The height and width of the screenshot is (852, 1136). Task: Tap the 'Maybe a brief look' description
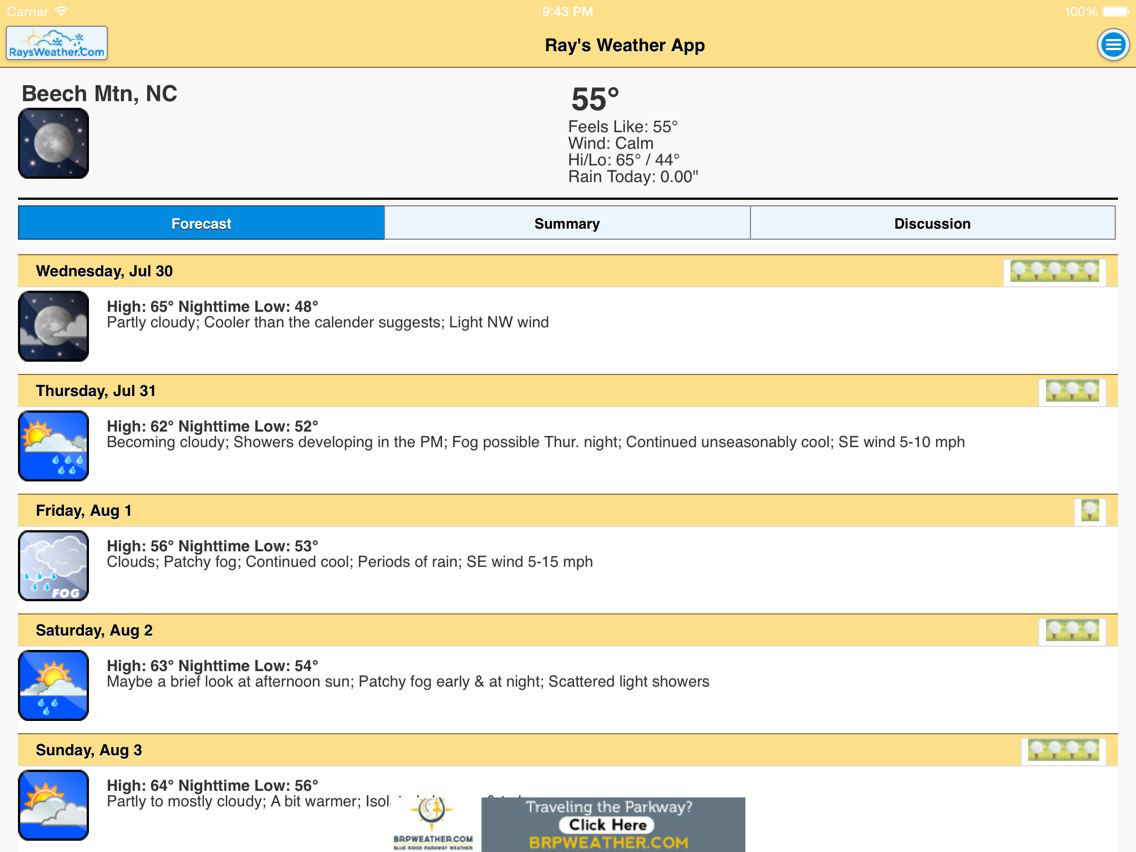click(408, 682)
